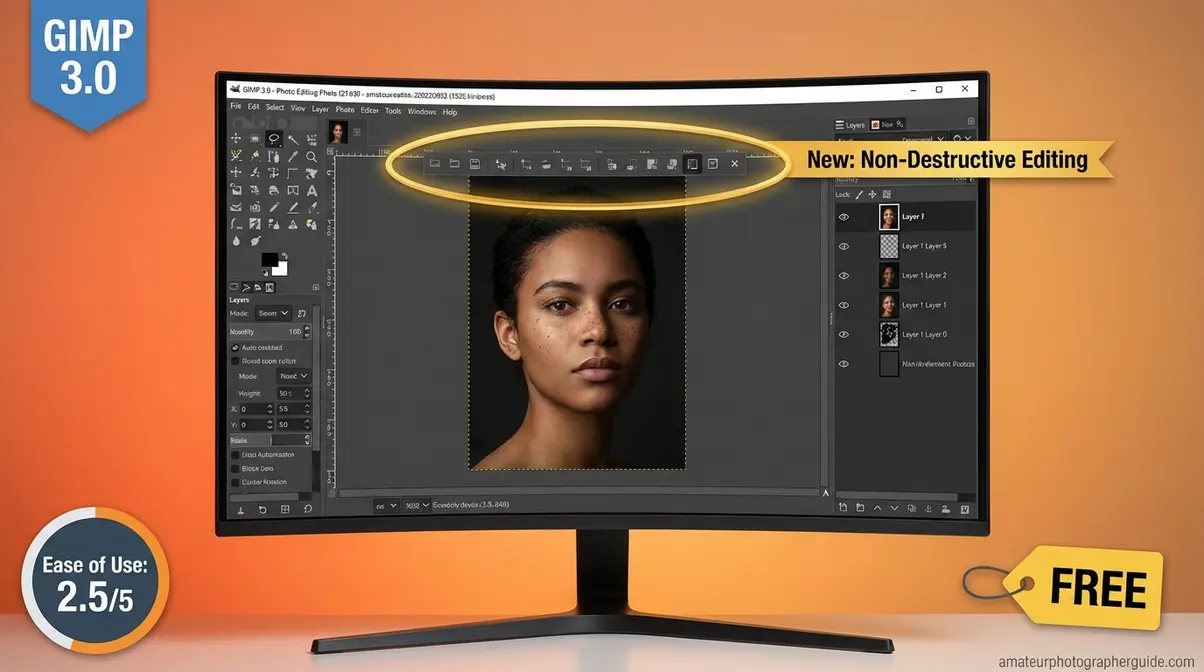
Task: Open the layer Mode dropdown in tool options
Action: [x=272, y=313]
